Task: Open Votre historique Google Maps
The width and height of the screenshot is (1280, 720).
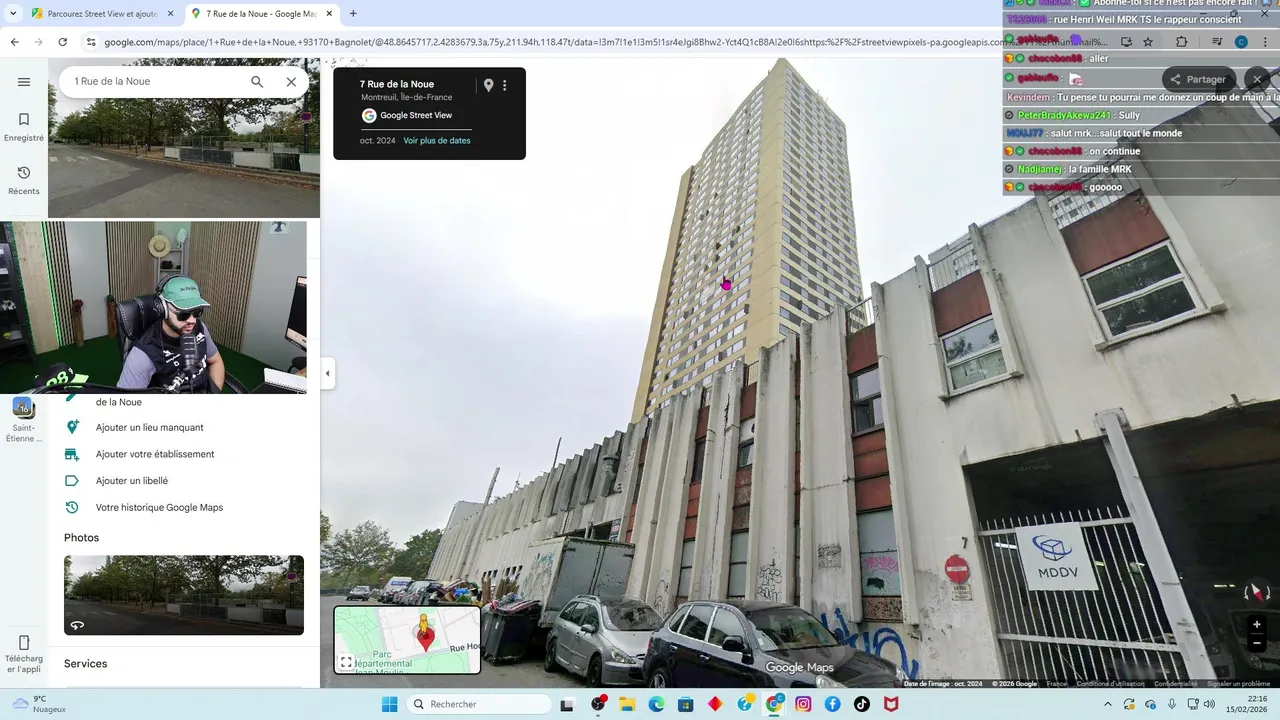Action: [160, 508]
